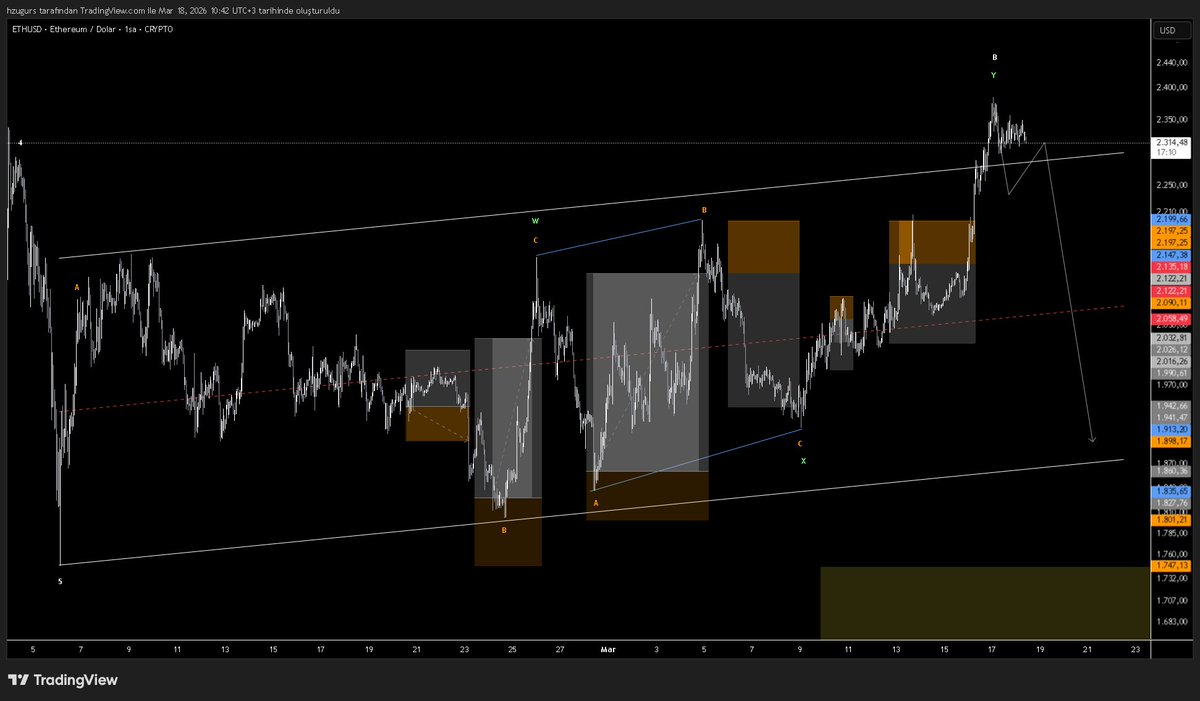This screenshot has height=701, width=1200.
Task: Select the orange 1.898,17 price label
Action: [x=1171, y=441]
